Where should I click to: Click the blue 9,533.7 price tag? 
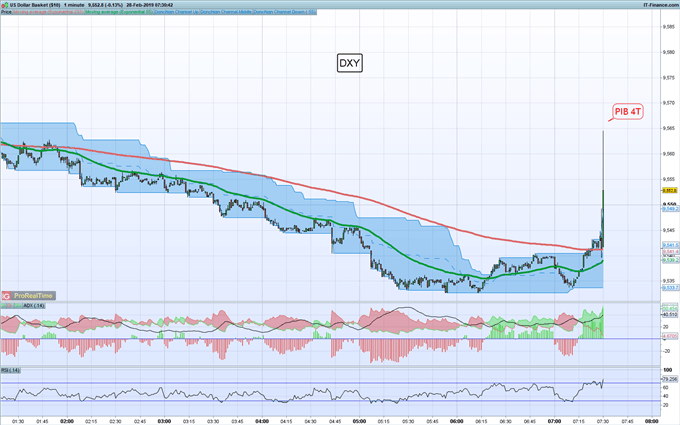point(670,288)
